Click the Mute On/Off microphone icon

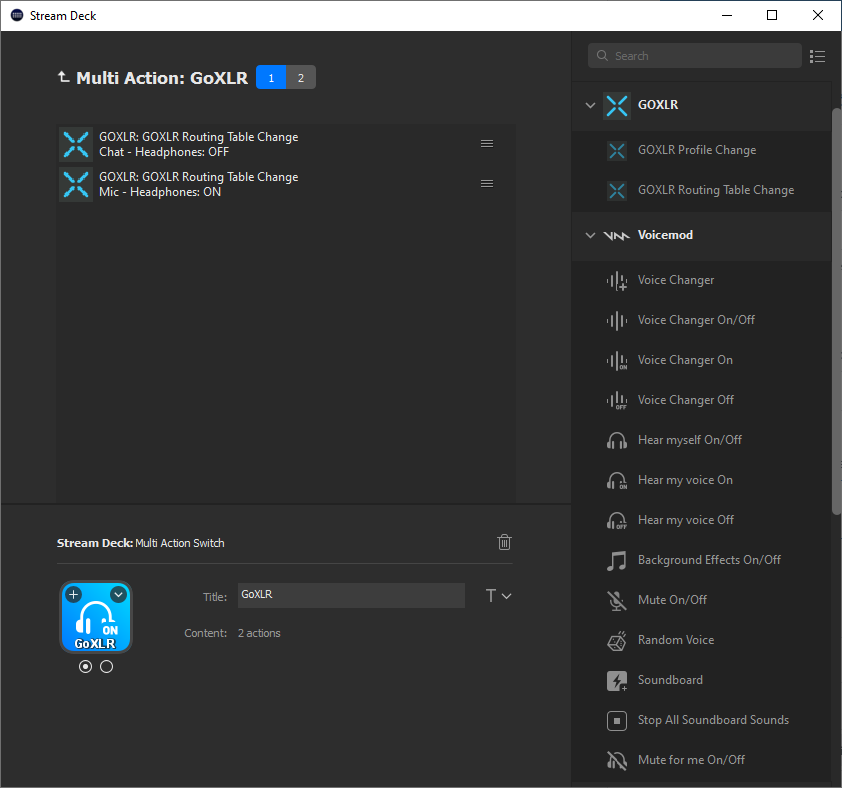tap(617, 601)
